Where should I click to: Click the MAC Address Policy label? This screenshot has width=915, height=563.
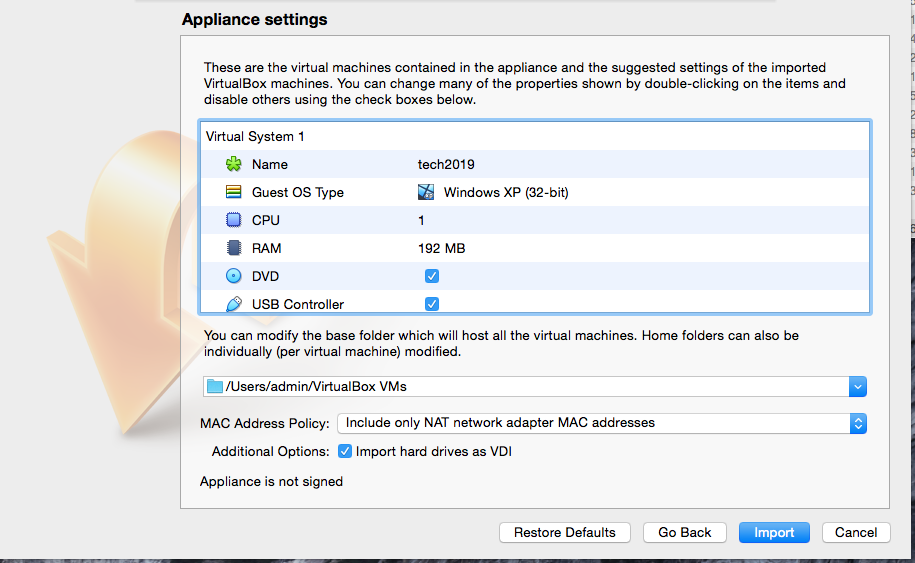coord(264,424)
